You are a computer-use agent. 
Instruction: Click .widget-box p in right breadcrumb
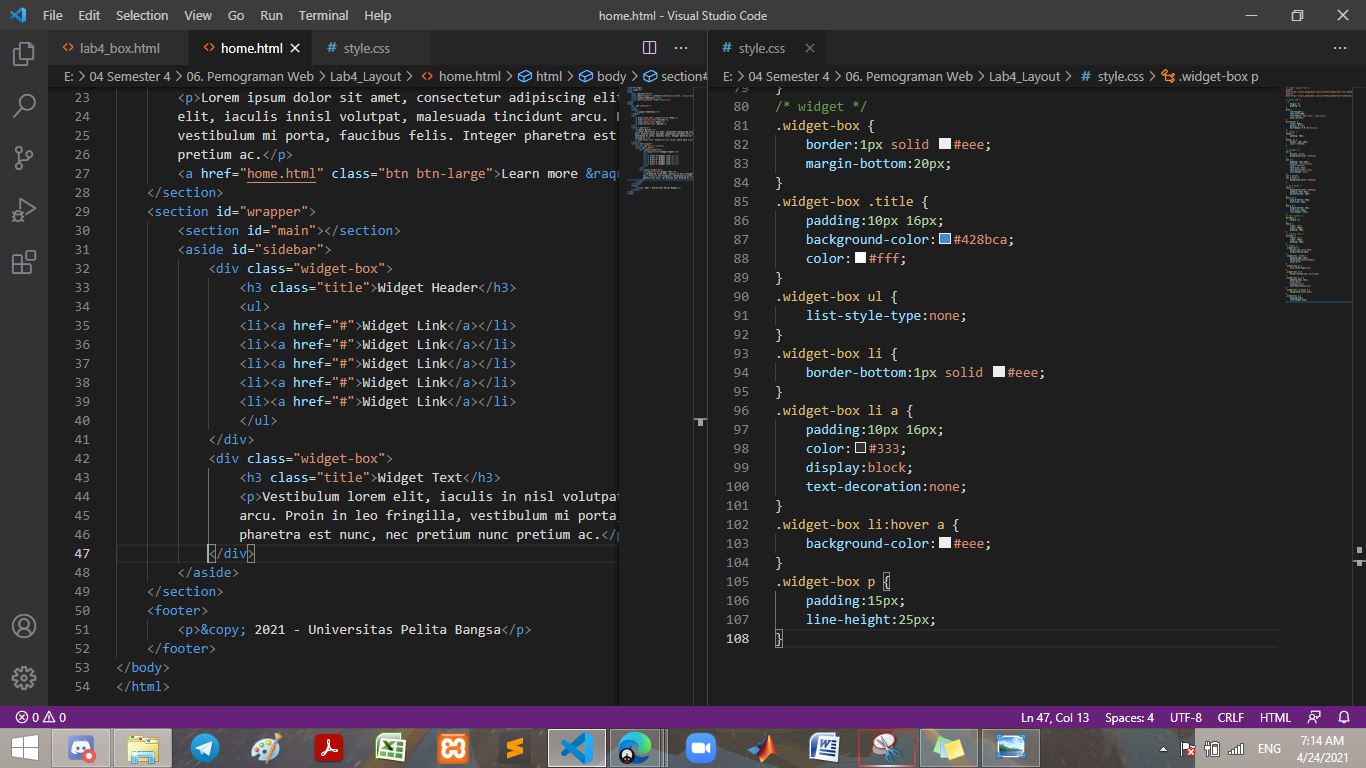coord(1209,76)
